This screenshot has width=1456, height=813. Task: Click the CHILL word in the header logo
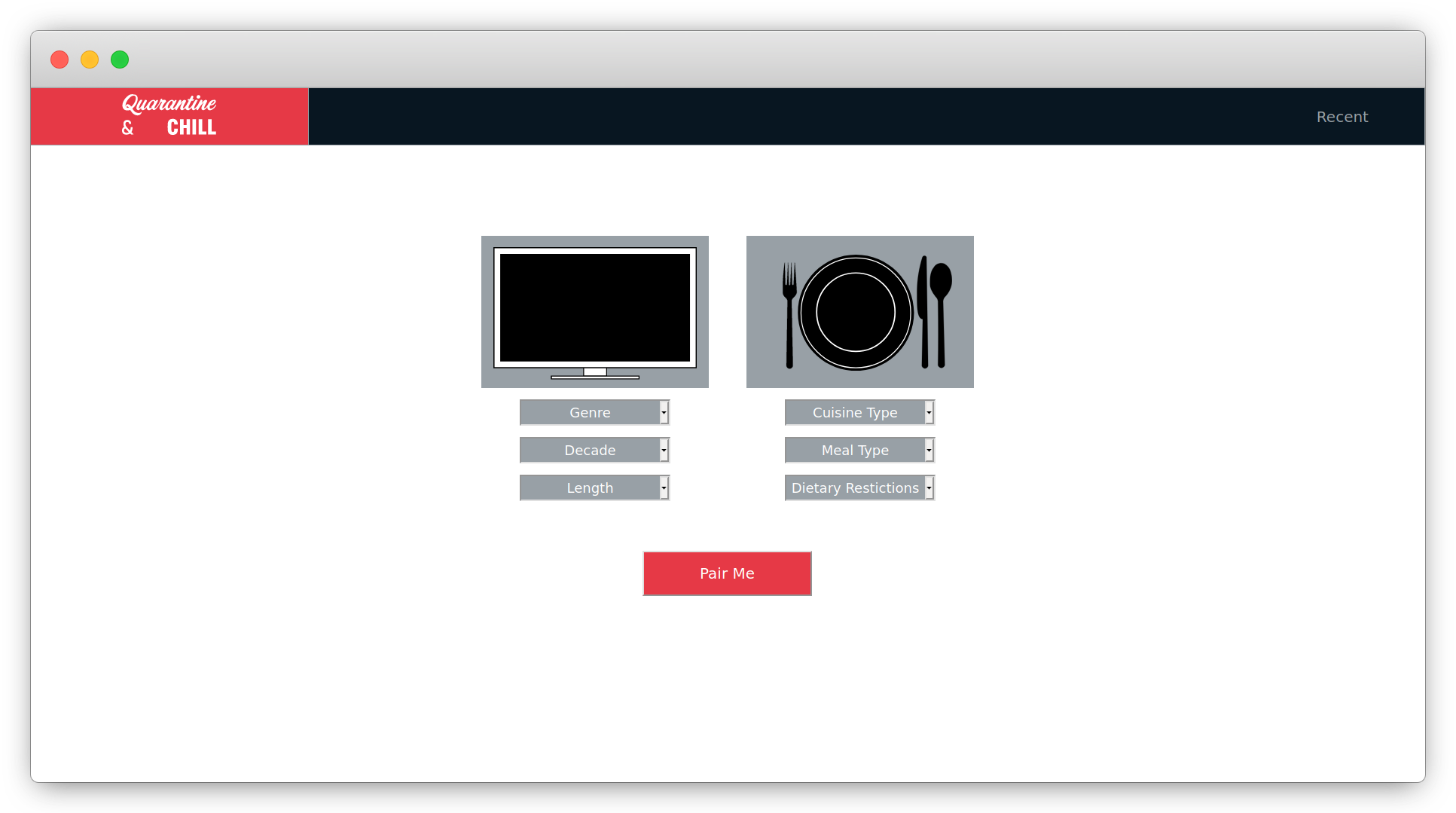click(x=191, y=128)
